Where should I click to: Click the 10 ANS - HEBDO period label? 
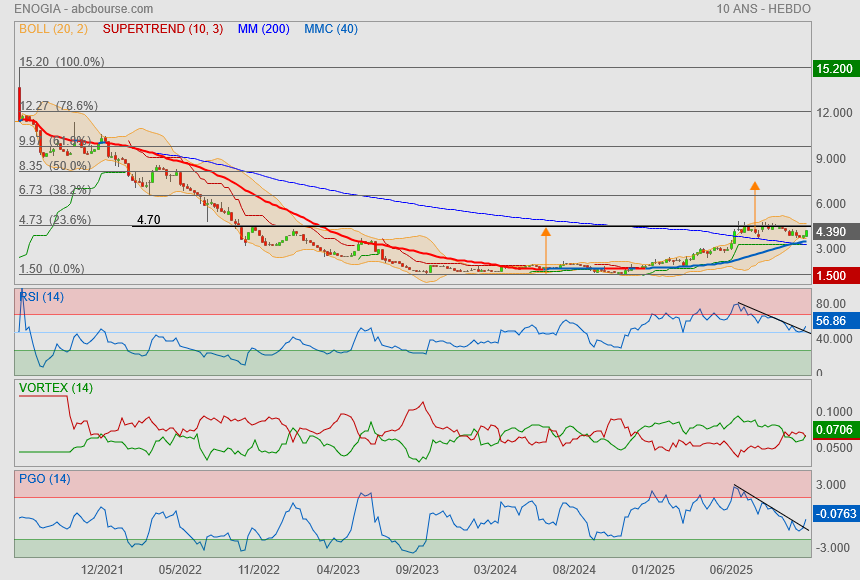pos(763,9)
